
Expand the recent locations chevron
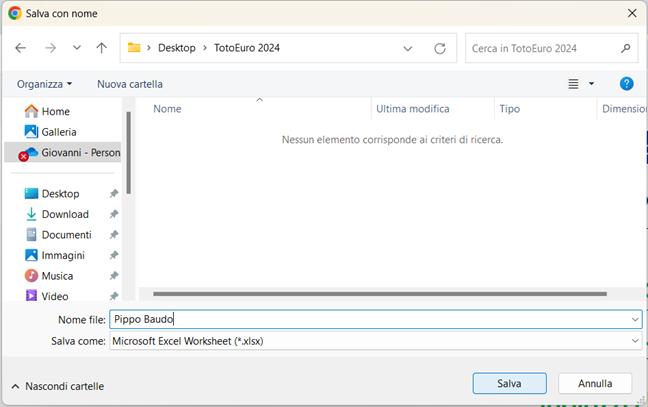77,48
